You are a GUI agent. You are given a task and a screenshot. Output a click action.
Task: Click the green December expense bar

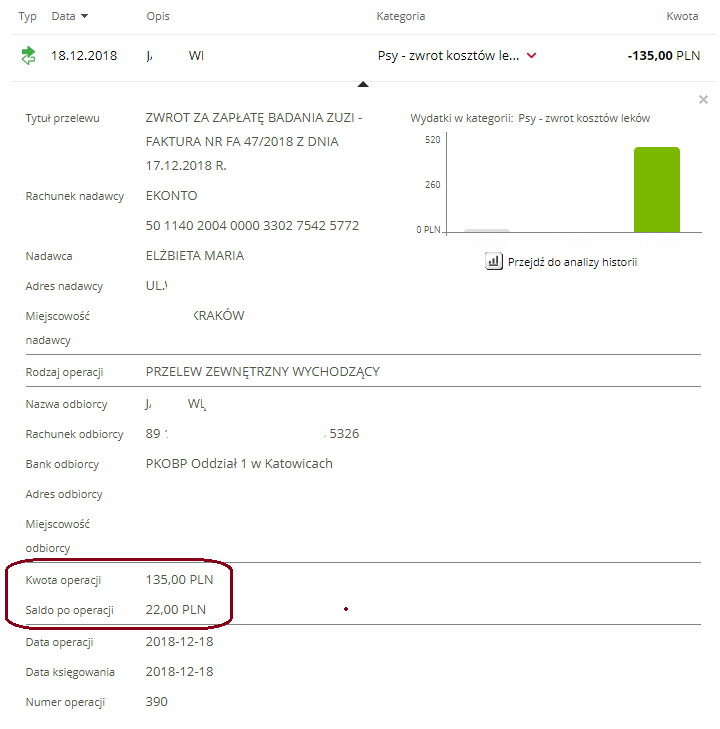click(x=657, y=190)
